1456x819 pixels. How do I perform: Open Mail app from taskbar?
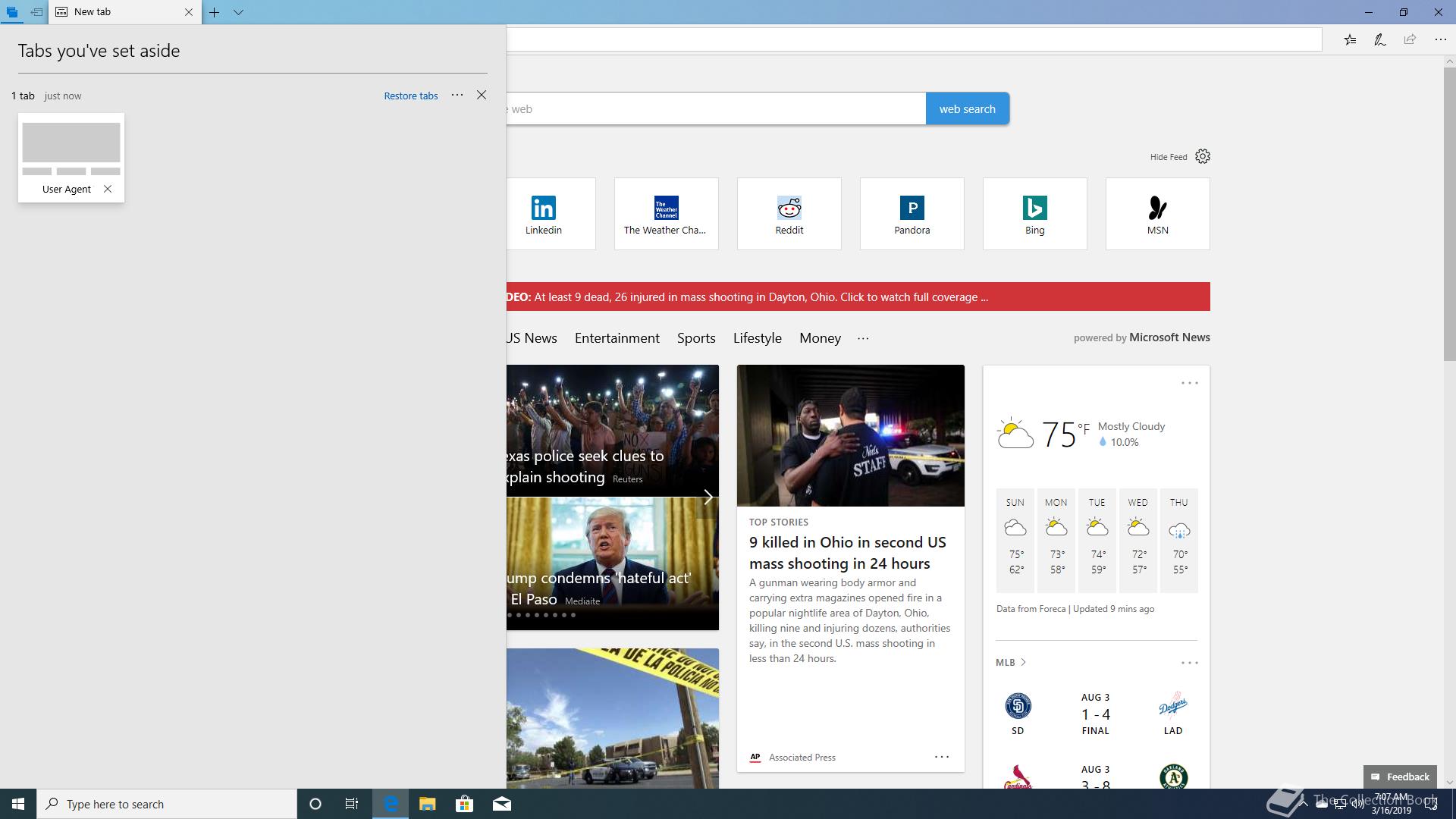502,804
